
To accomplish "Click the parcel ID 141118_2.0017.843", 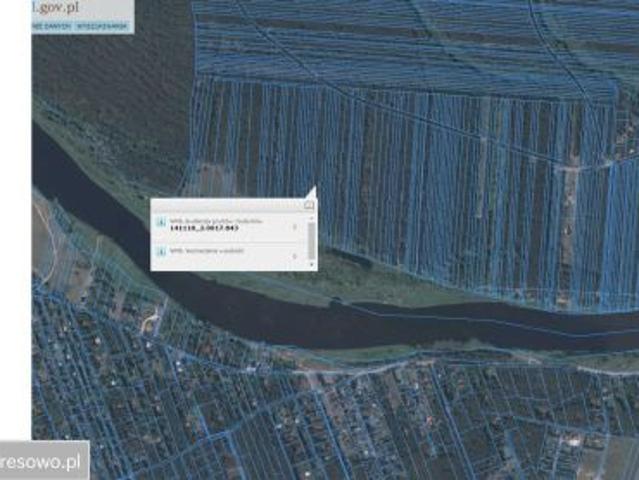I will click(x=204, y=229).
